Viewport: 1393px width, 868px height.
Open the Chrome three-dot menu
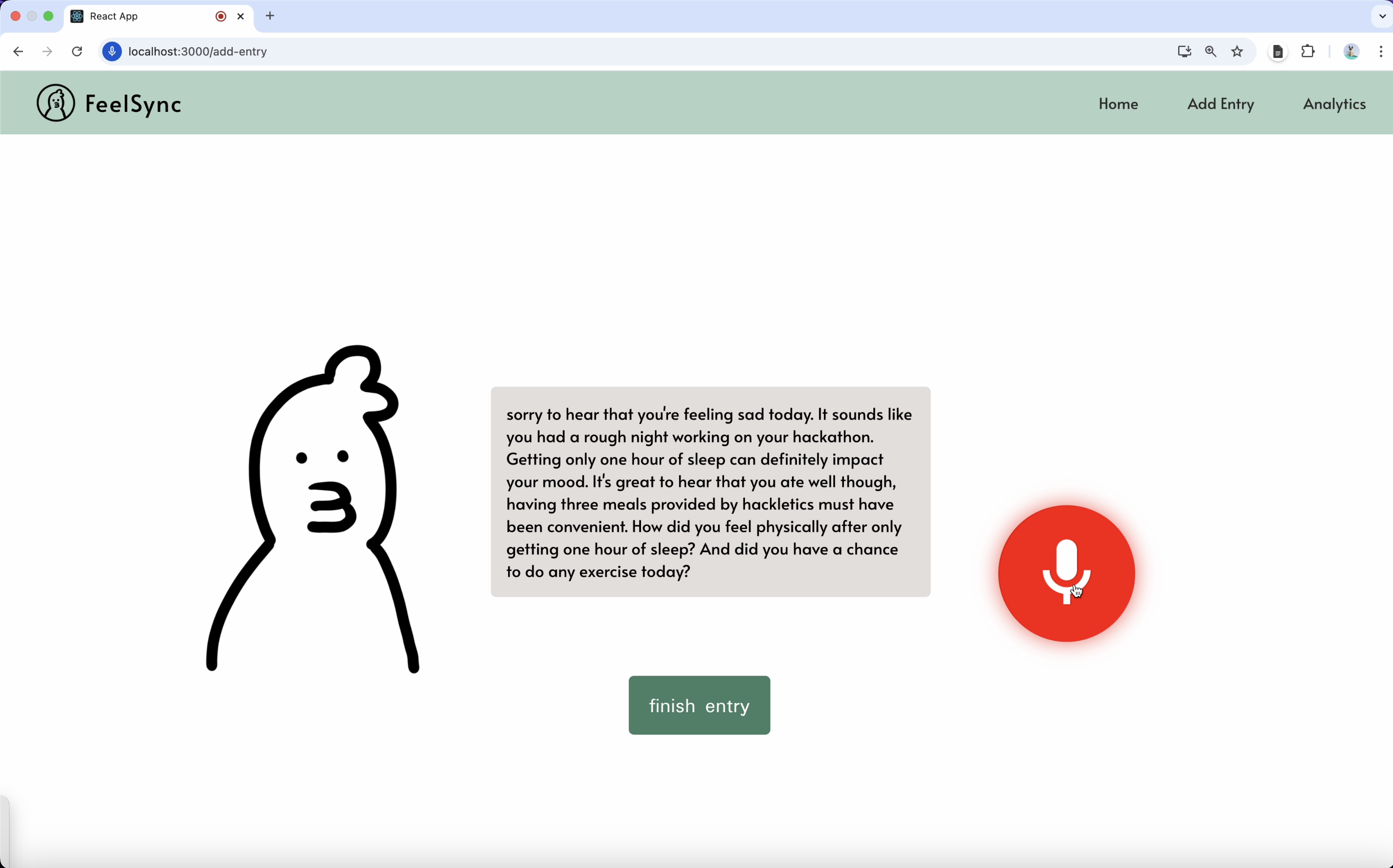click(x=1381, y=51)
